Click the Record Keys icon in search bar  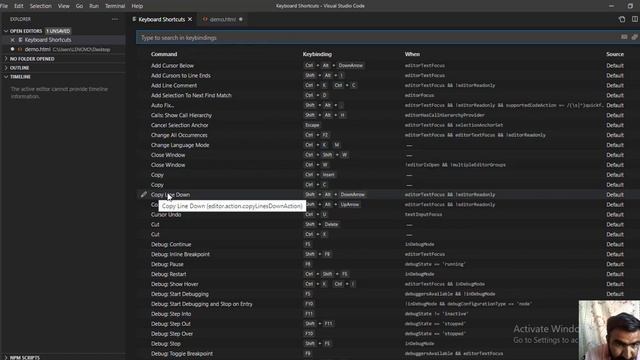[624, 37]
